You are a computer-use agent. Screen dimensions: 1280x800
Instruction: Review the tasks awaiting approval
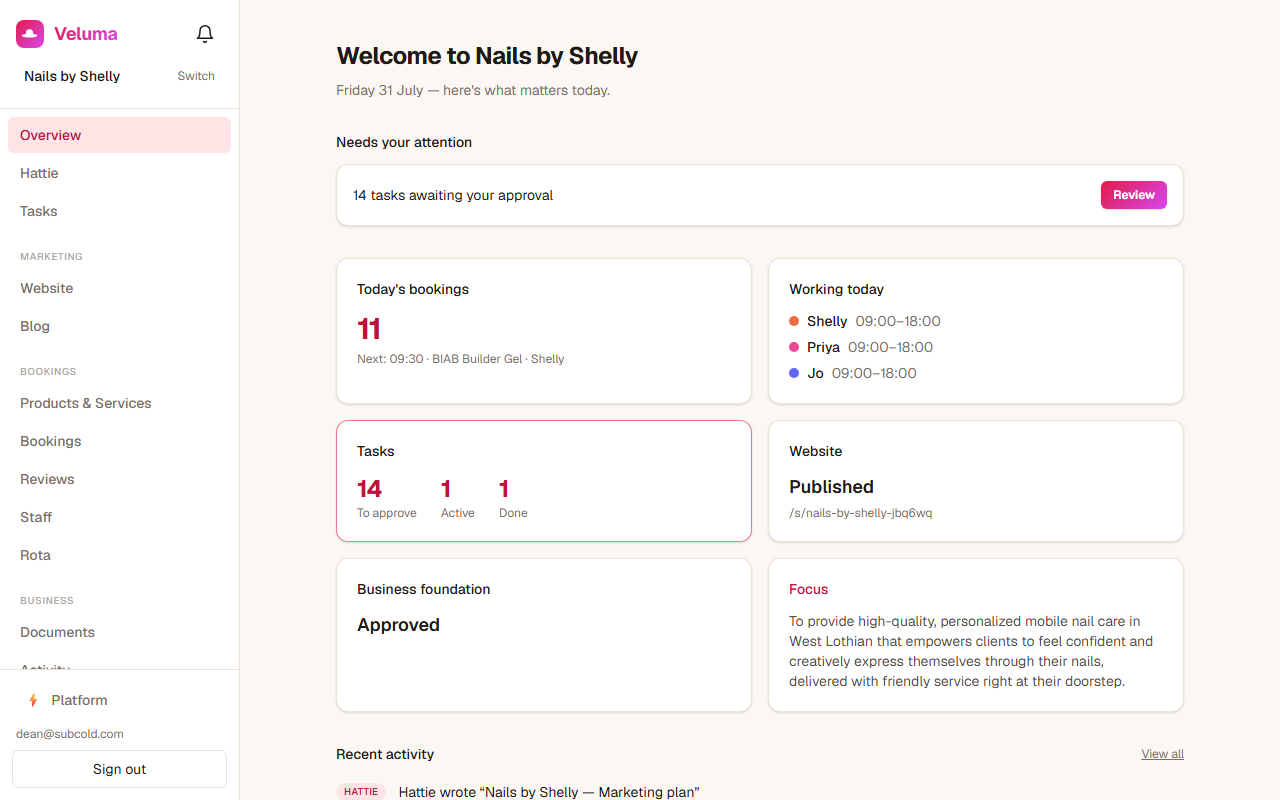tap(1134, 195)
